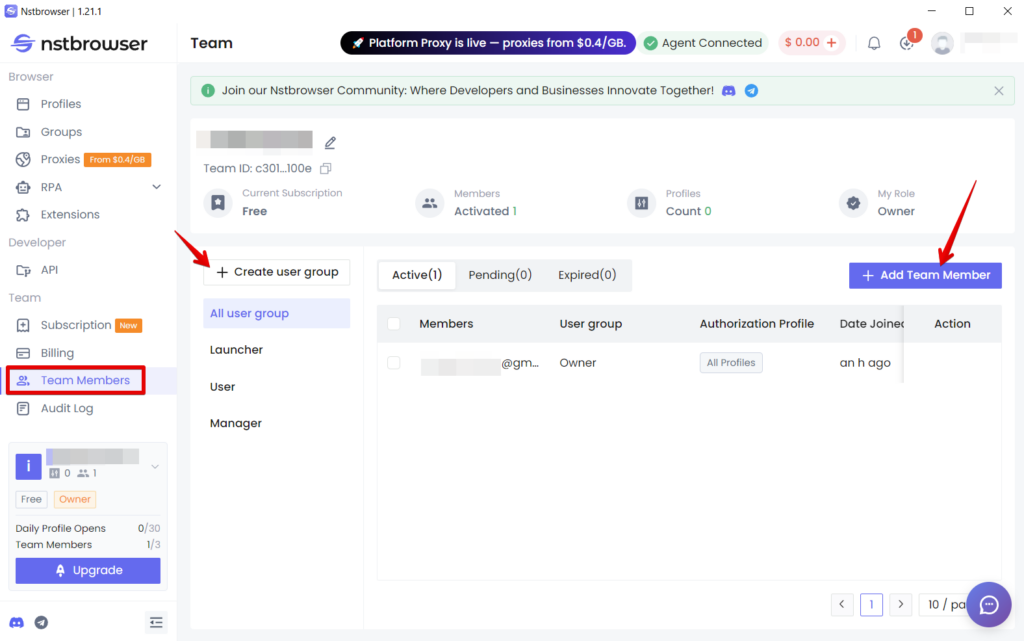Copy the Team ID
Image resolution: width=1024 pixels, height=641 pixels.
(326, 168)
